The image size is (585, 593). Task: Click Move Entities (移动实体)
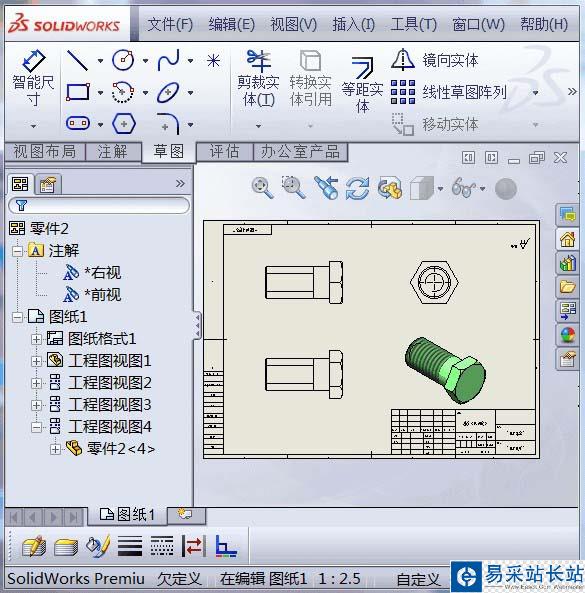435,124
